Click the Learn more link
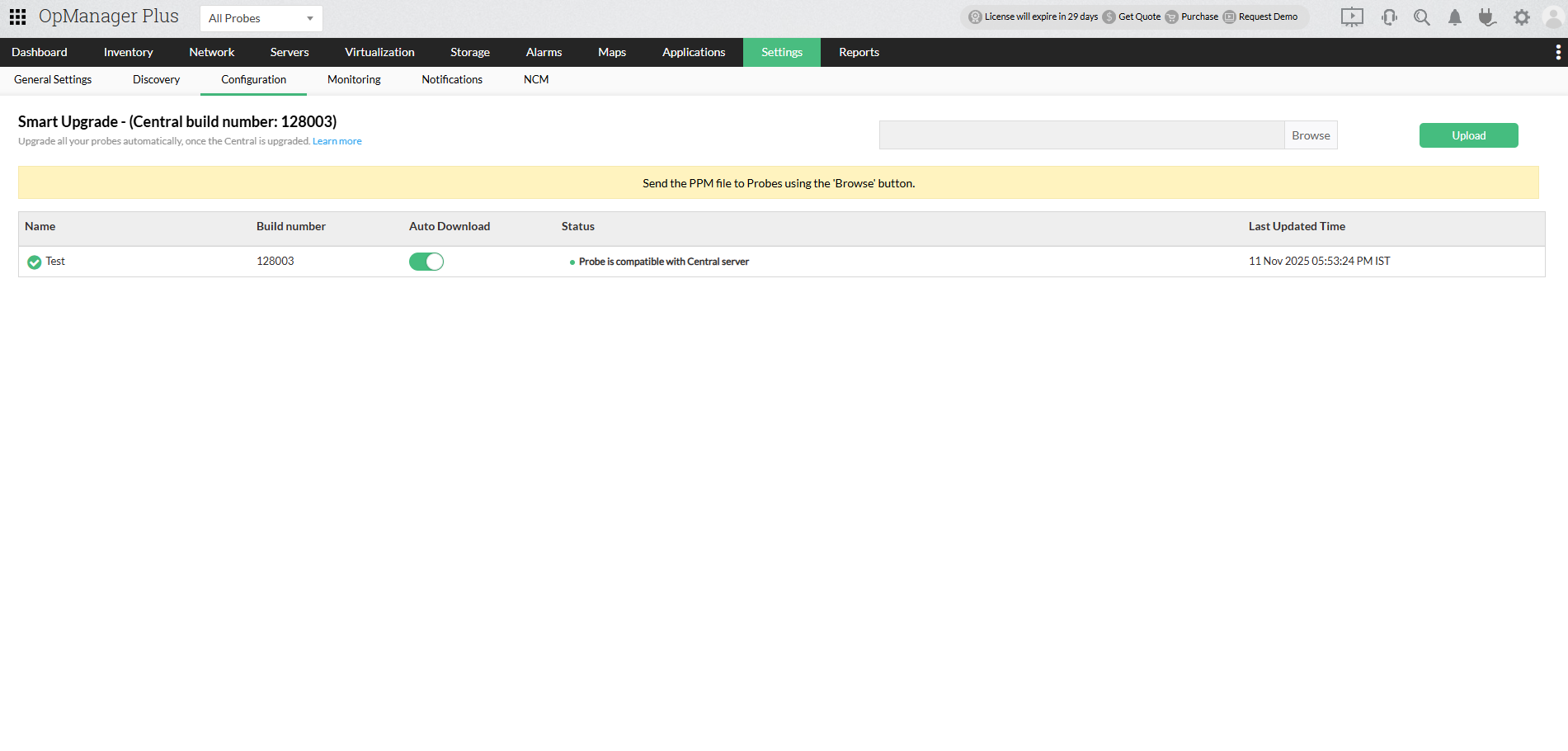Image resolution: width=1568 pixels, height=751 pixels. click(337, 140)
